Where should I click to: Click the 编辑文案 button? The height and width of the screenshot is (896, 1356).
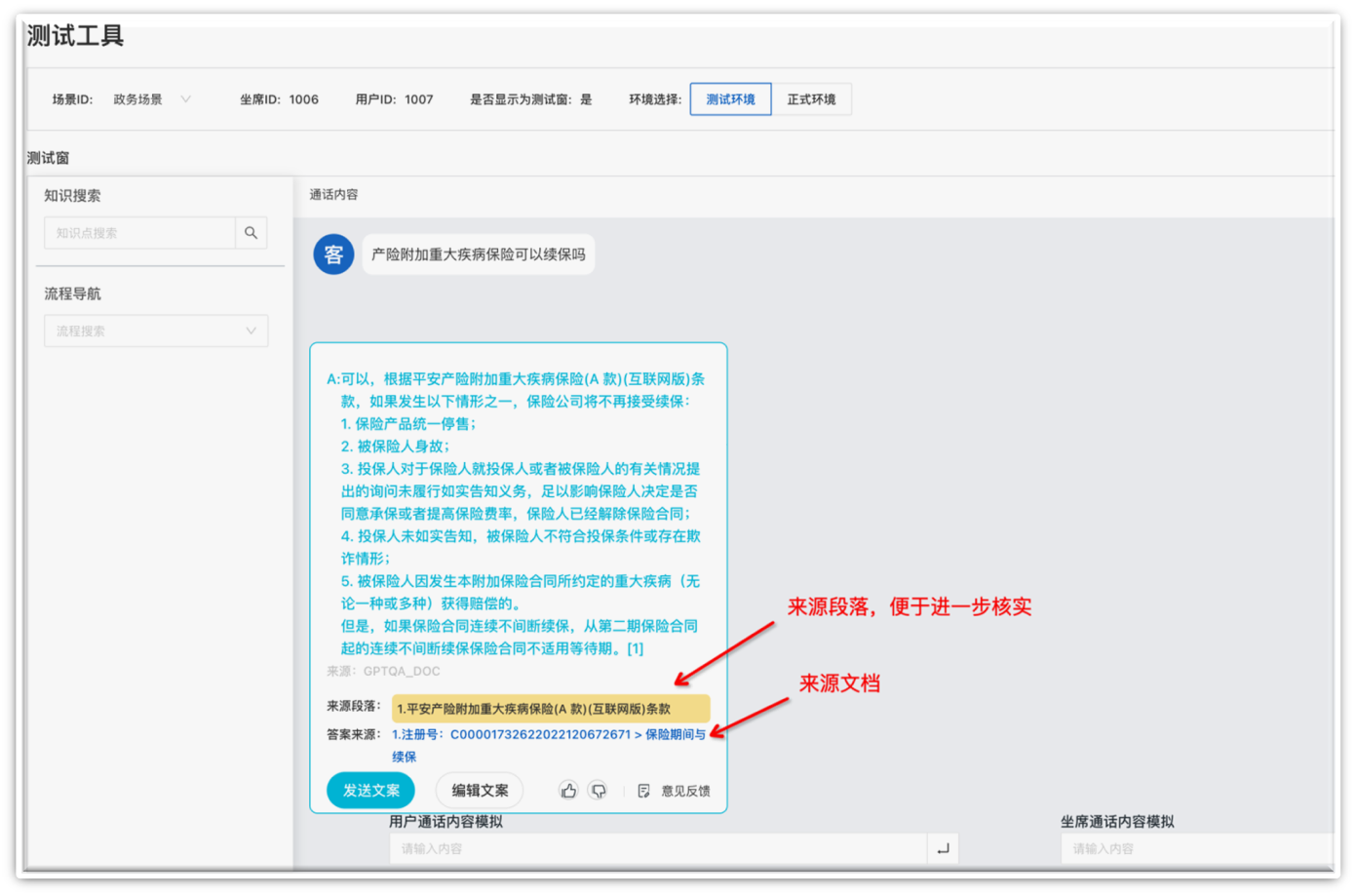(480, 791)
